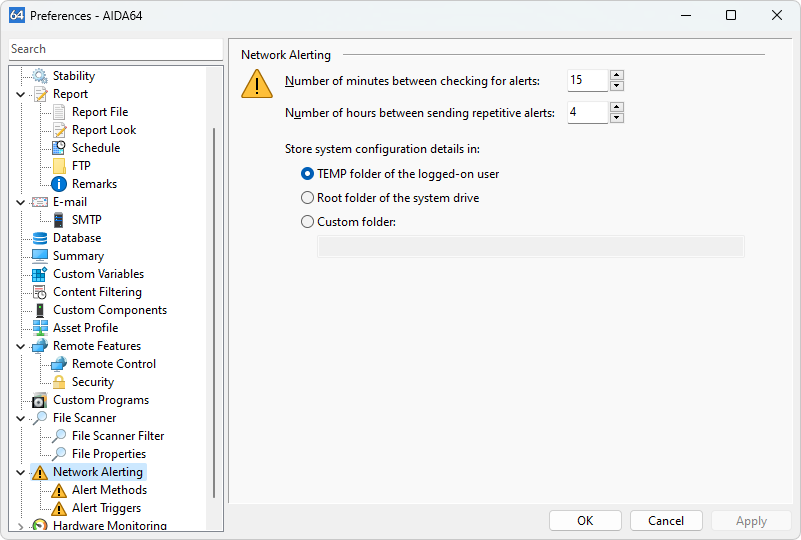Collapse the E-mail tree node
This screenshot has width=801, height=540.
click(20, 202)
